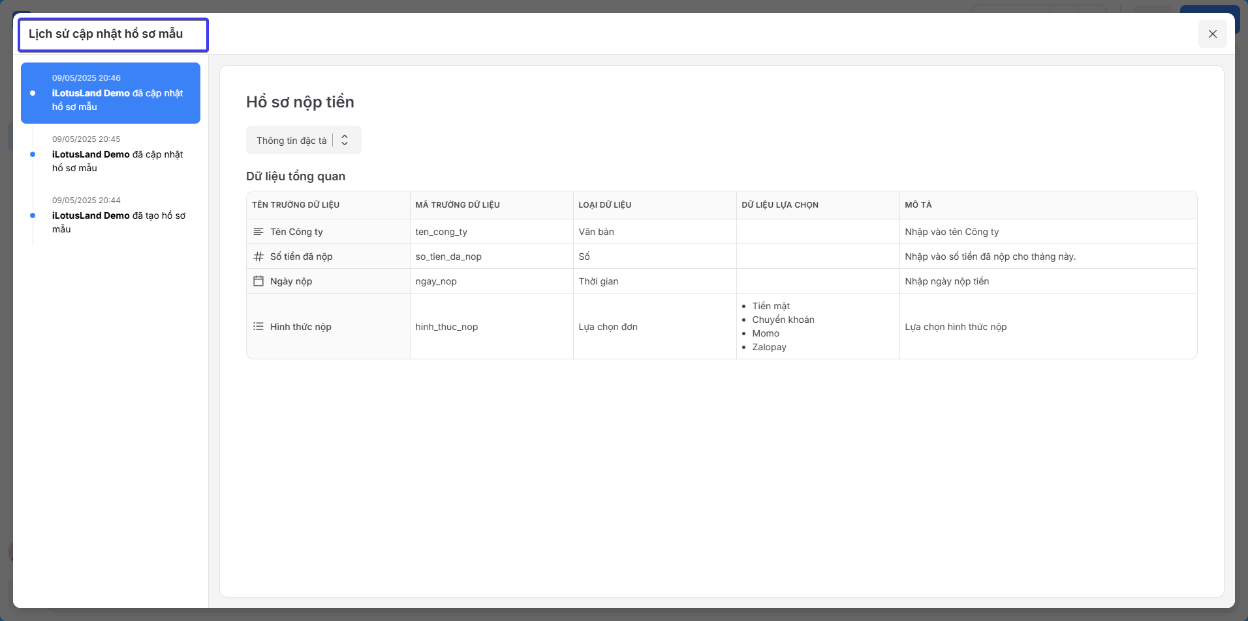This screenshot has height=621, width=1248.
Task: Click the up-down chevron in dropdown
Action: [345, 141]
